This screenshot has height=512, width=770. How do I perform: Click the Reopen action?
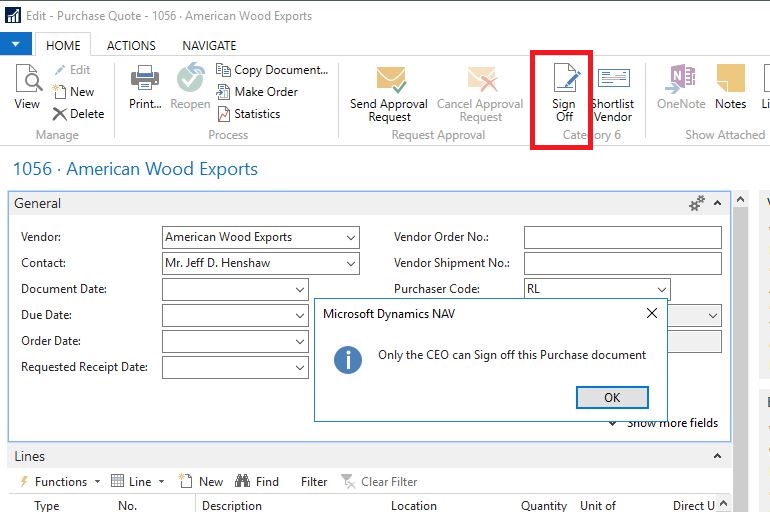191,87
